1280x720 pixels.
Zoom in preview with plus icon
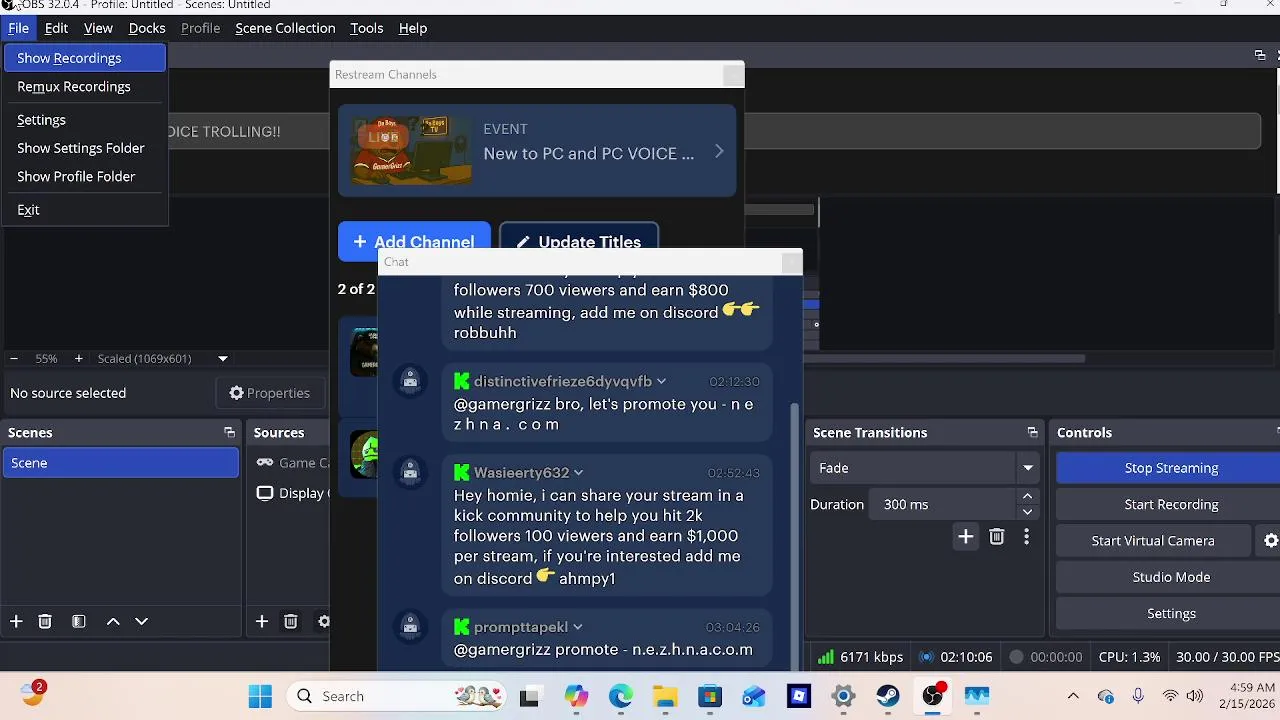78,358
